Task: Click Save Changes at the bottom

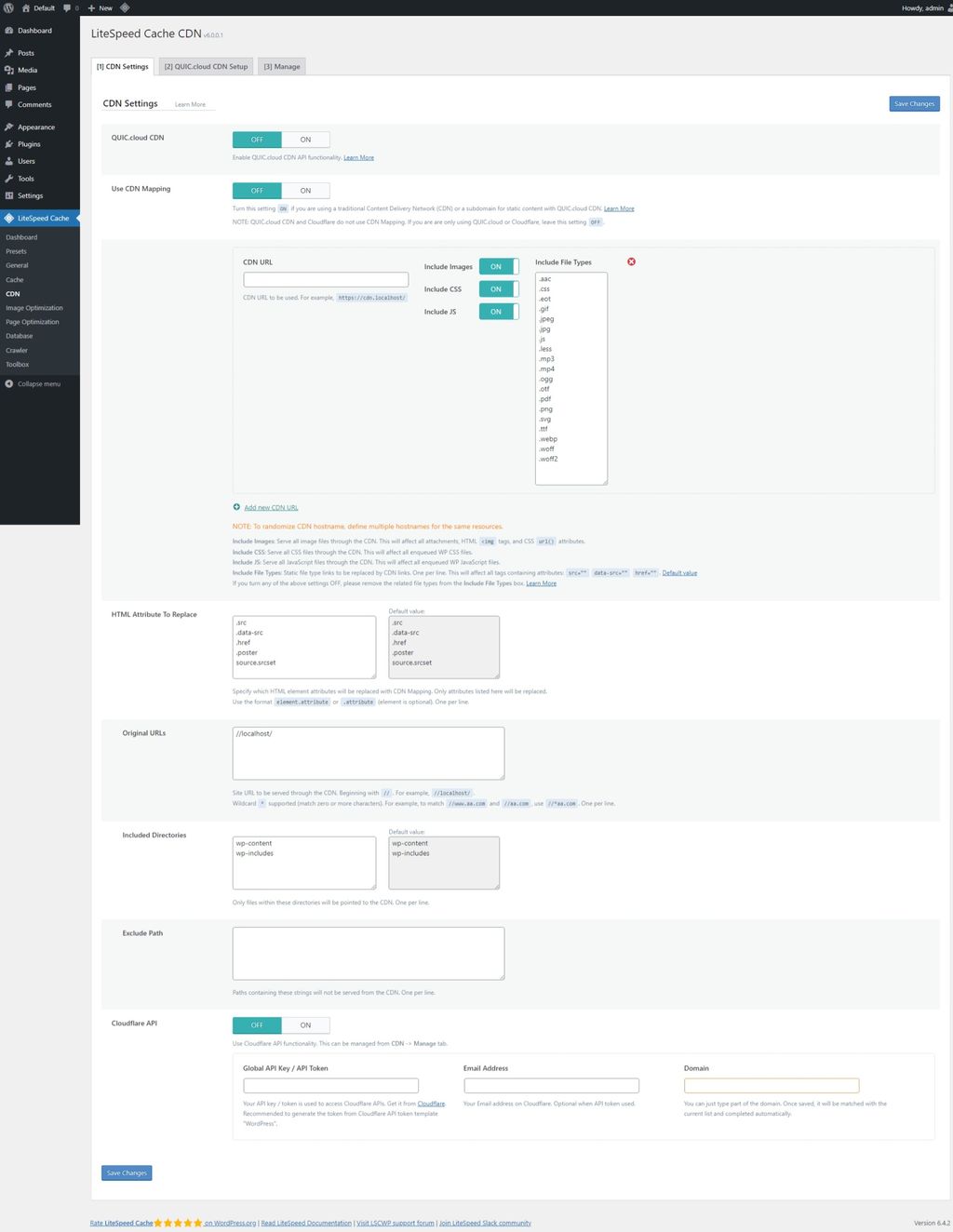Action: (x=127, y=1173)
